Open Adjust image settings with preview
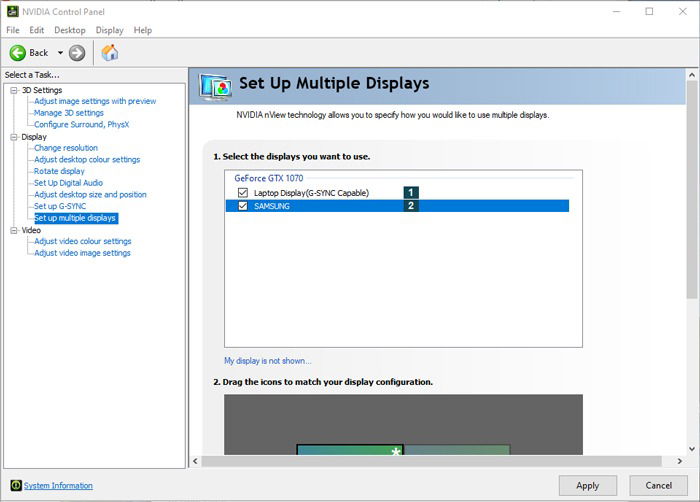The width and height of the screenshot is (700, 502). (x=95, y=101)
